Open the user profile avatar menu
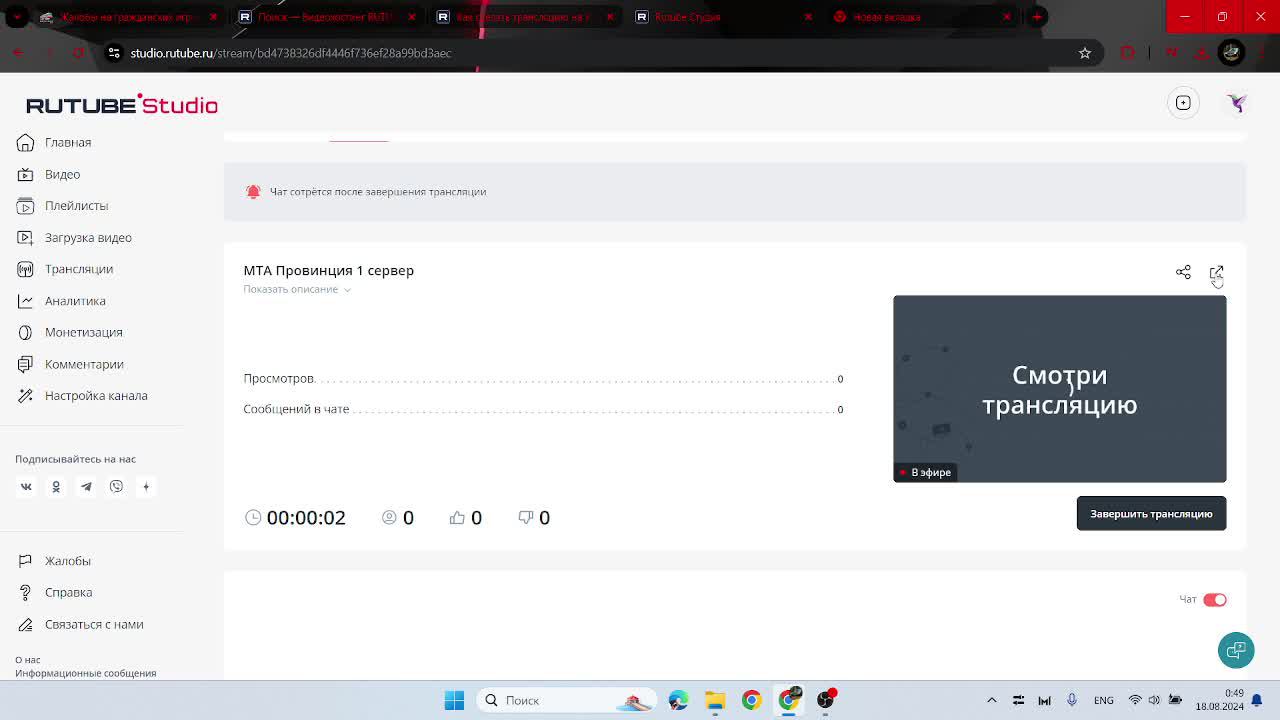1280x720 pixels. click(x=1237, y=103)
